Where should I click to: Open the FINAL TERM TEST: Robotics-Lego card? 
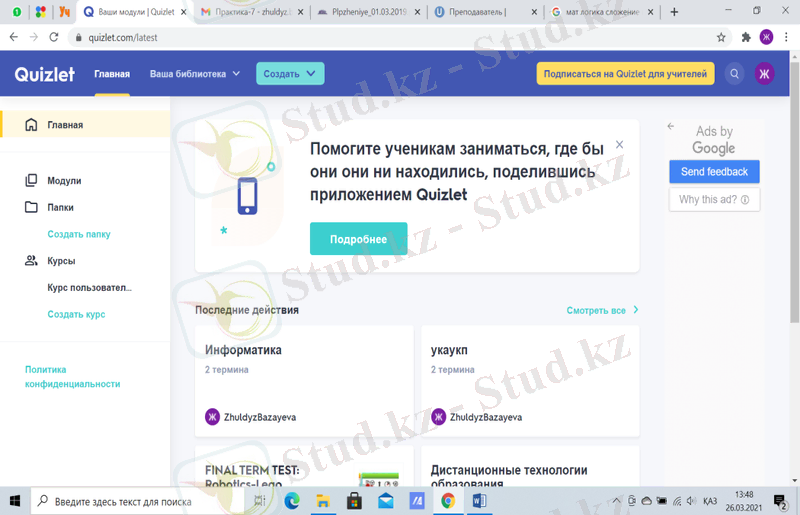304,467
